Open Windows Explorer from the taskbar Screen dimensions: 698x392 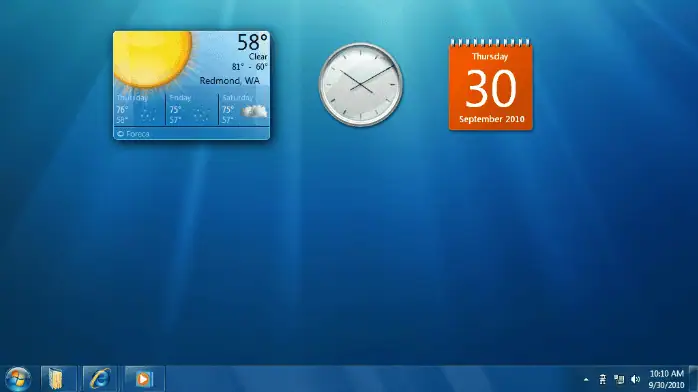click(x=58, y=379)
